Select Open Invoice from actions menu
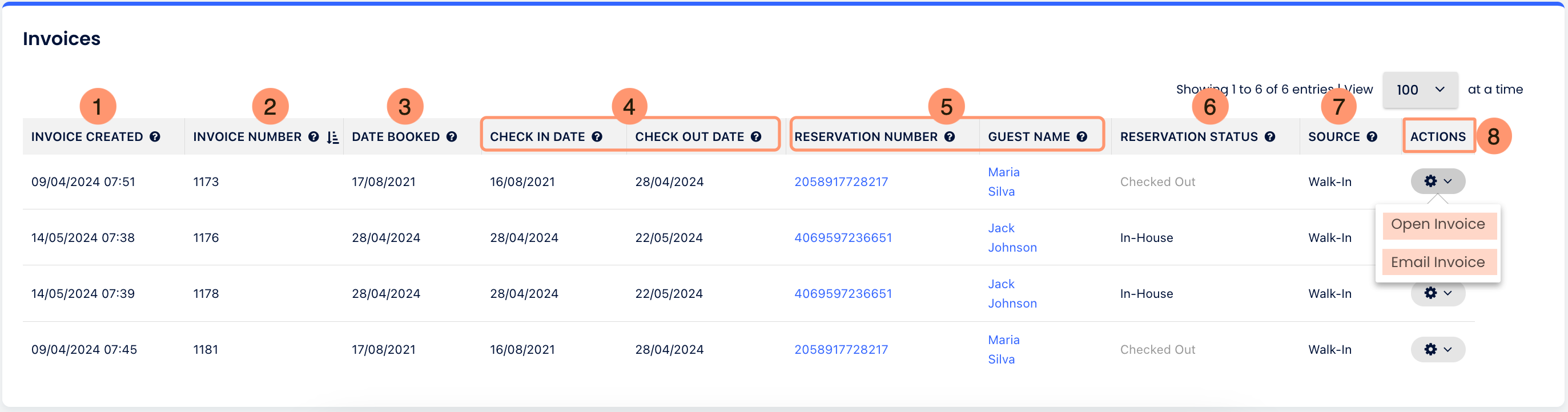Viewport: 1568px width, 412px height. (x=1438, y=225)
